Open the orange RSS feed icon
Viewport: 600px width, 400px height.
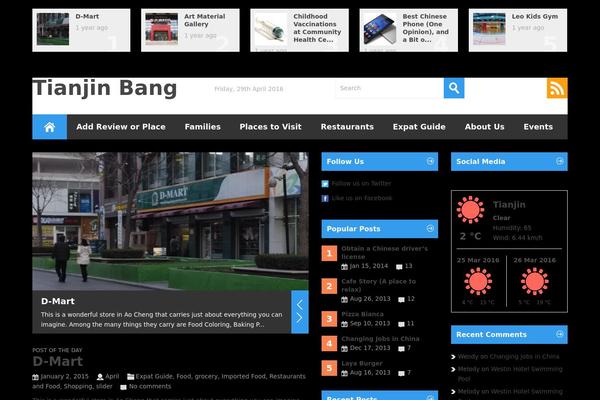(557, 88)
